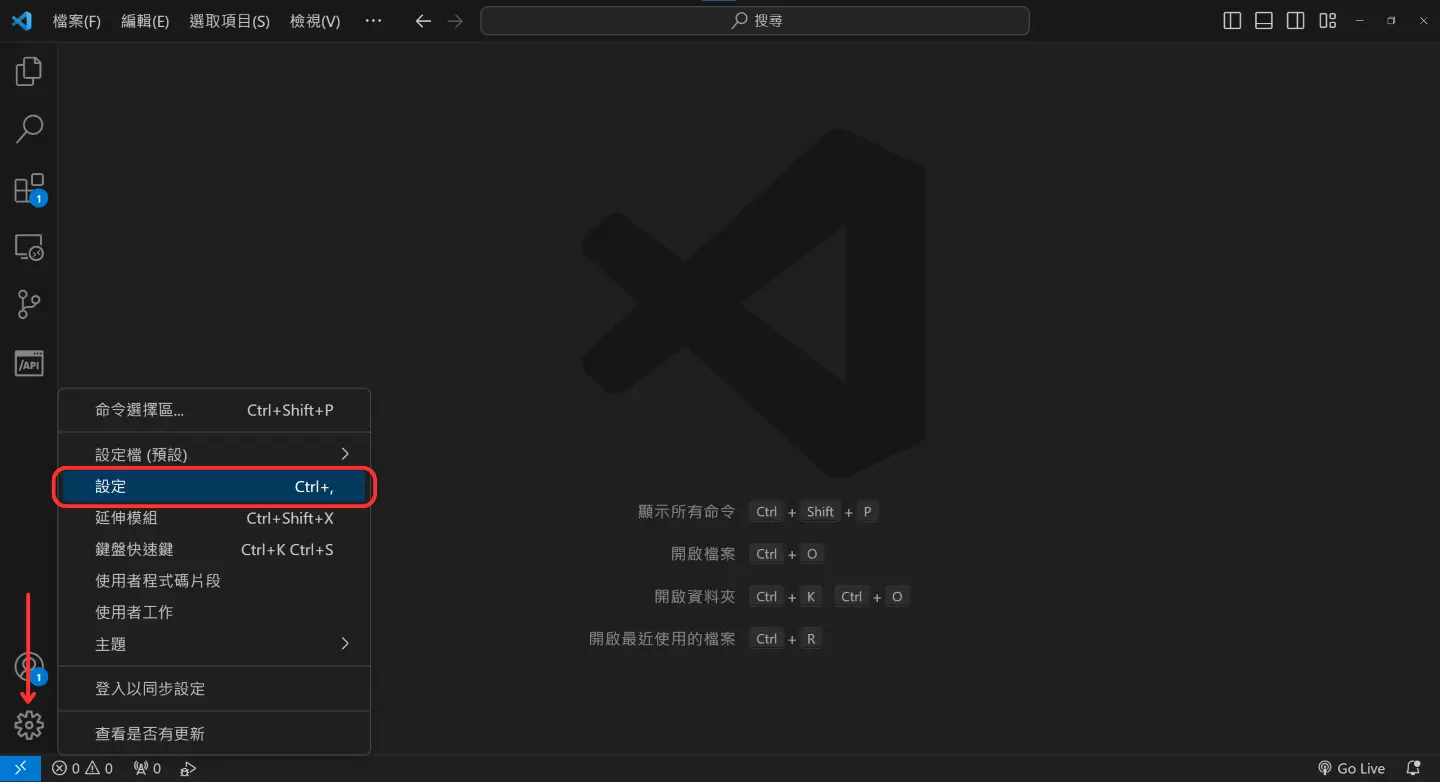This screenshot has height=782, width=1440.
Task: Click the run/debug icon in status bar
Action: (188, 768)
